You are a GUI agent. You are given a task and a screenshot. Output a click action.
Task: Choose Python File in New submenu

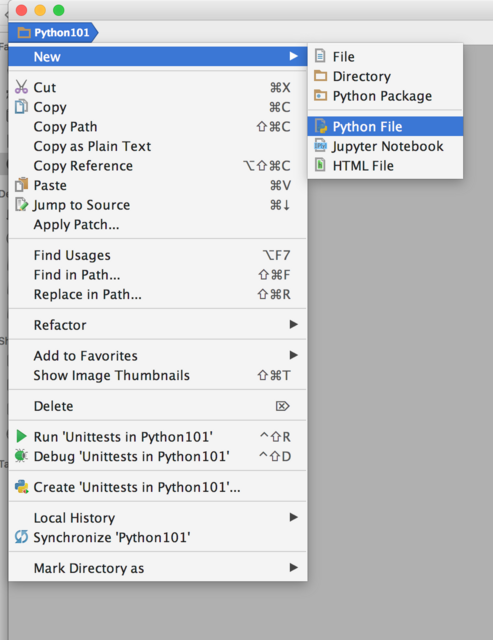tap(385, 127)
